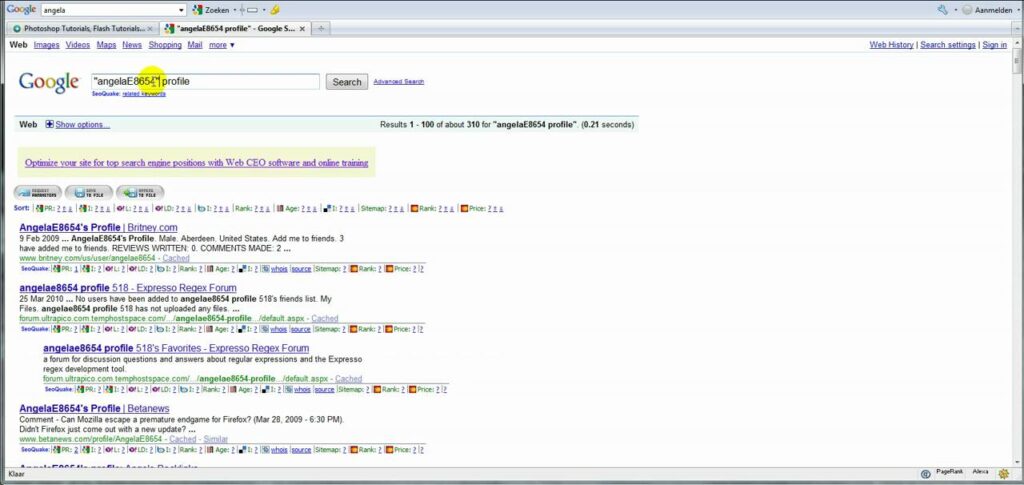Open the wrench settings icon in toolbar

point(942,10)
